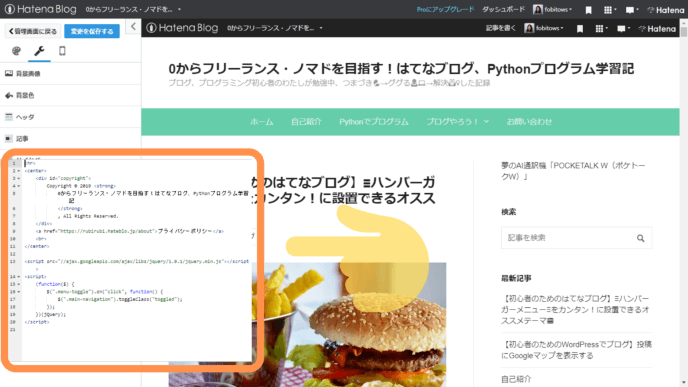Click 管理画面に戻る back button
688x387 pixels.
pos(33,31)
